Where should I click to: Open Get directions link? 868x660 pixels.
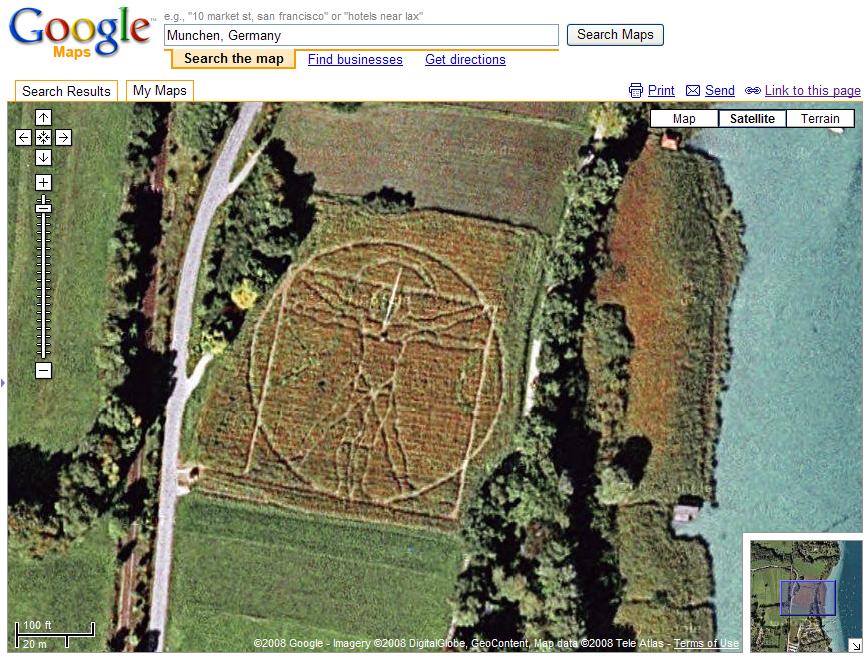pyautogui.click(x=465, y=59)
